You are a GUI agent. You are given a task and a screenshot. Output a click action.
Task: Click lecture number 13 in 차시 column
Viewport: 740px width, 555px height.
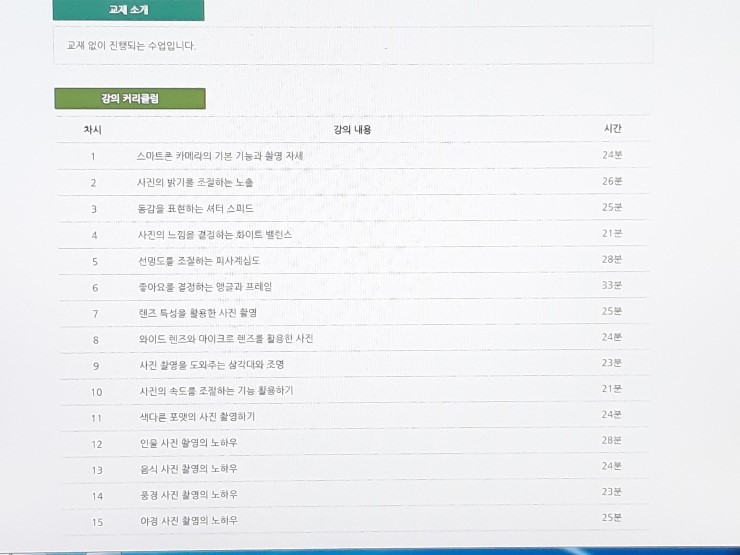(x=97, y=470)
